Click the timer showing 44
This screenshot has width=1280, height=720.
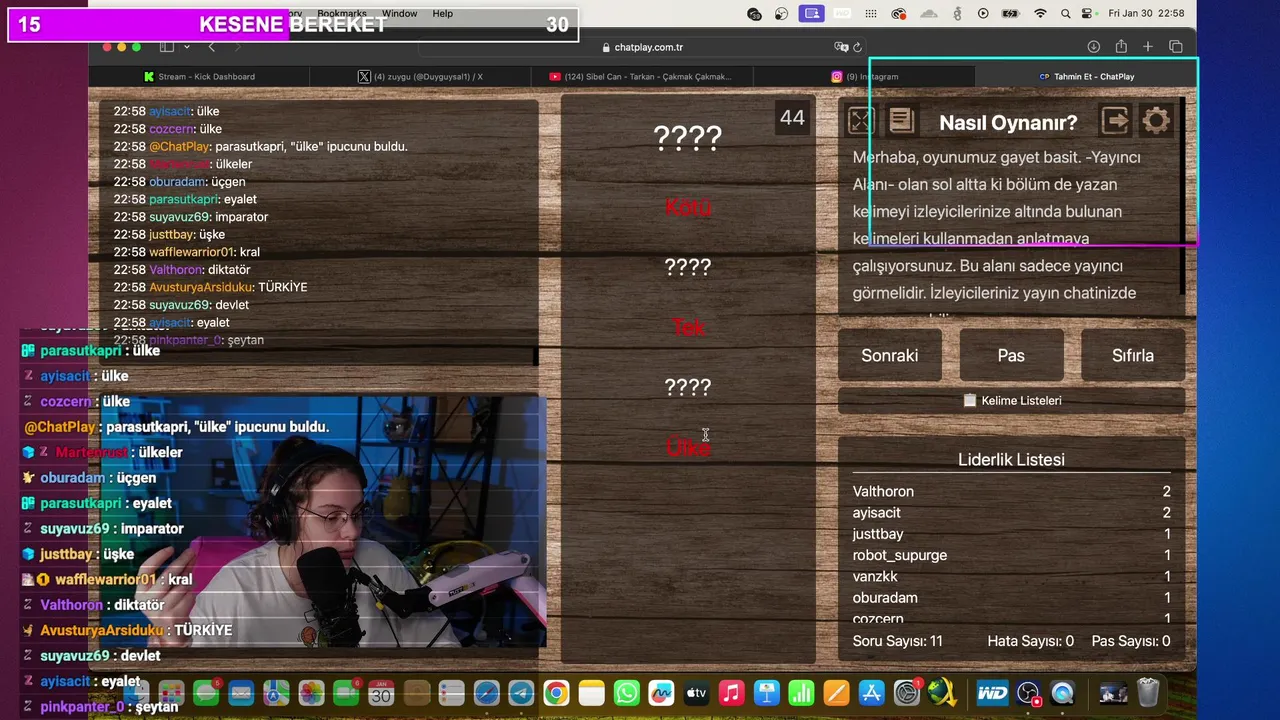(x=792, y=118)
